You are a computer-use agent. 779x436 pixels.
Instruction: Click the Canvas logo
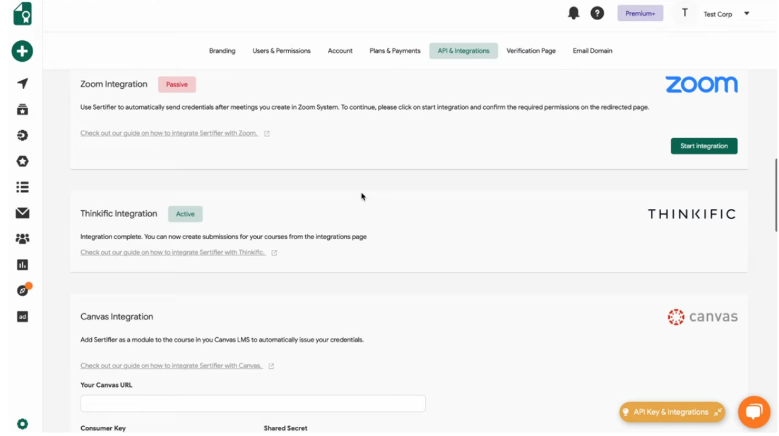coord(702,317)
